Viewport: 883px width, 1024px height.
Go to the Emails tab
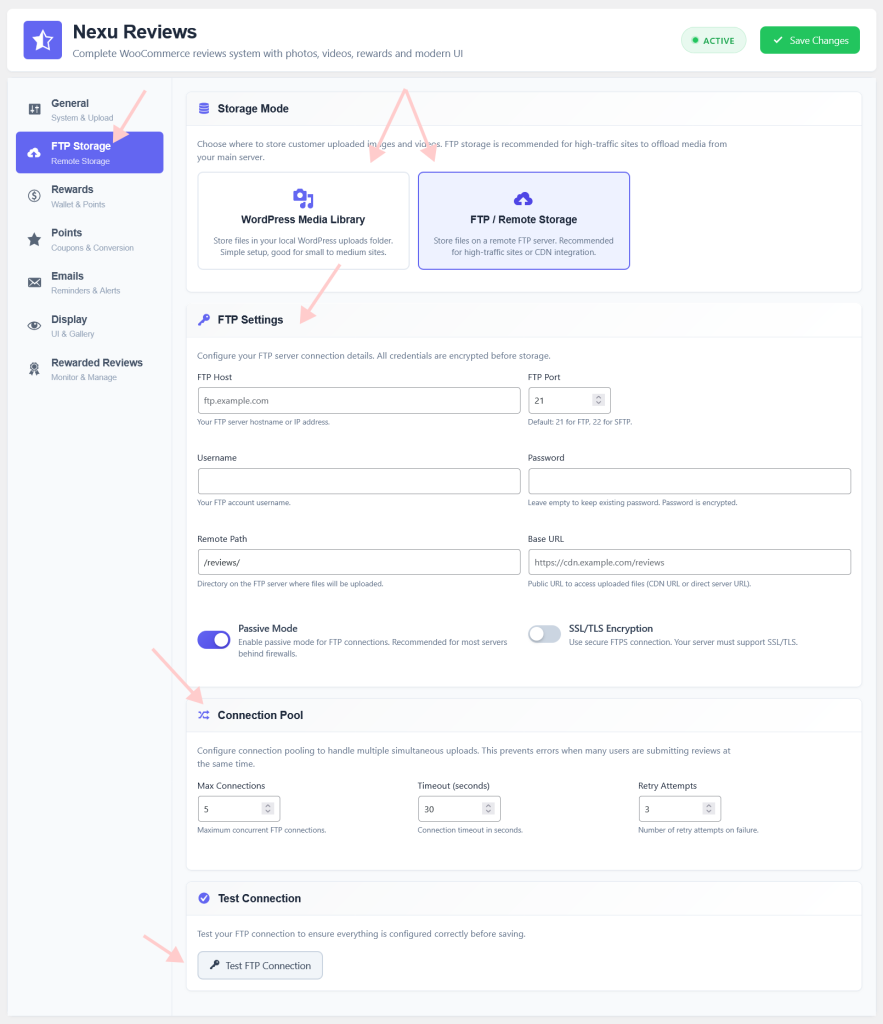pyautogui.click(x=89, y=282)
